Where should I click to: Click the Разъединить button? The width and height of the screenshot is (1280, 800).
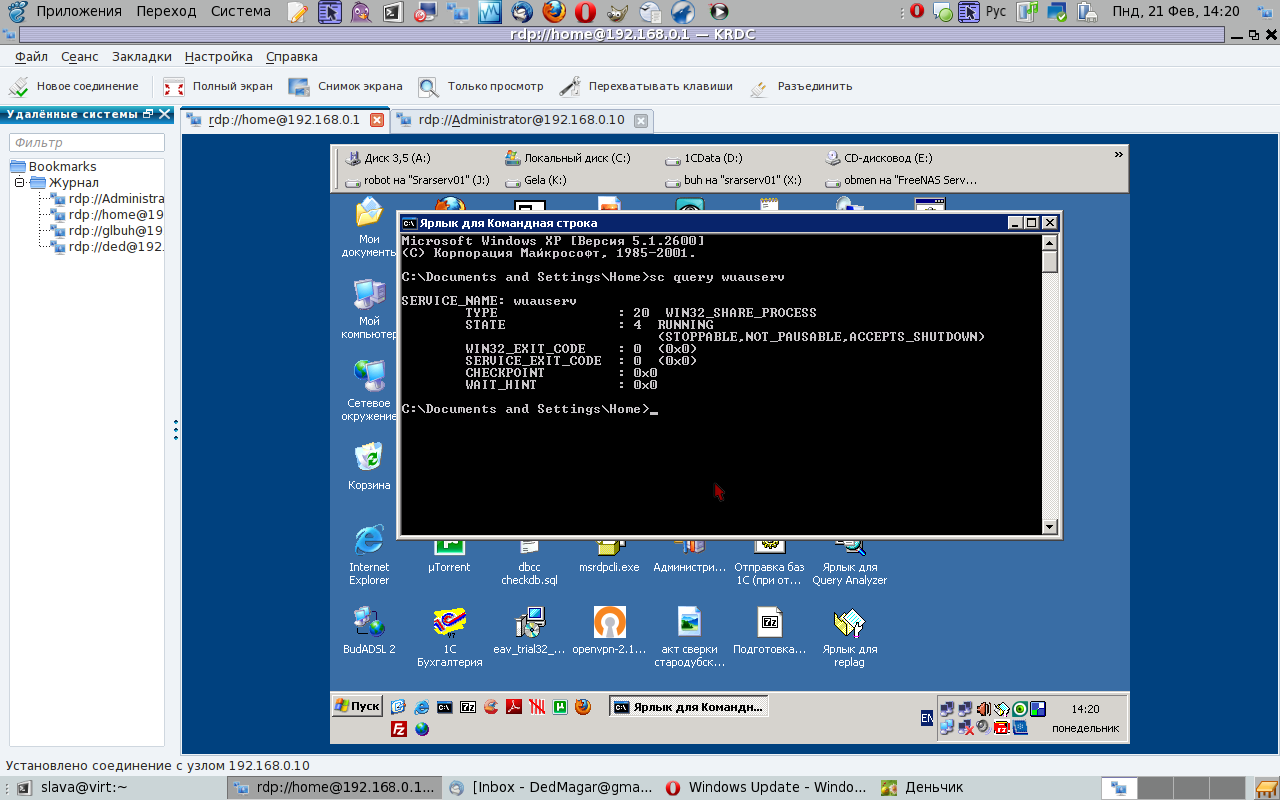click(801, 87)
